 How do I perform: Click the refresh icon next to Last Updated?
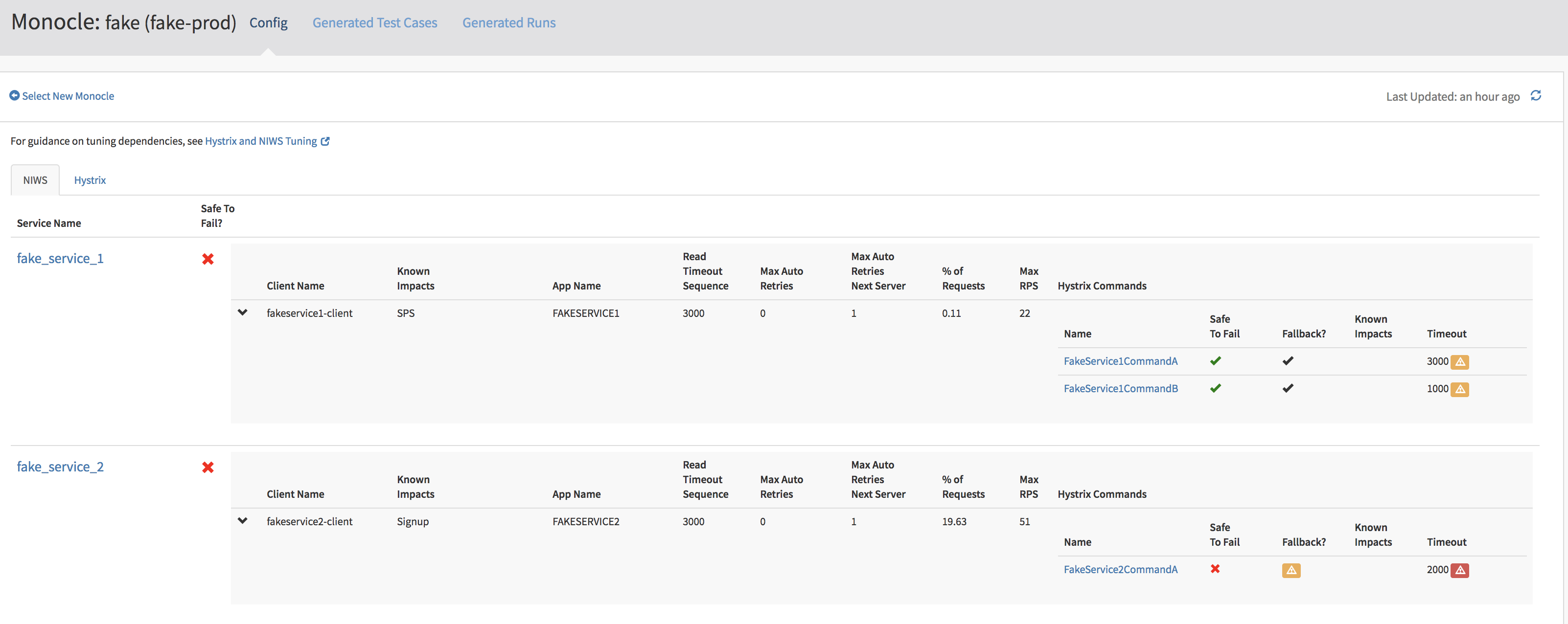pos(1536,95)
